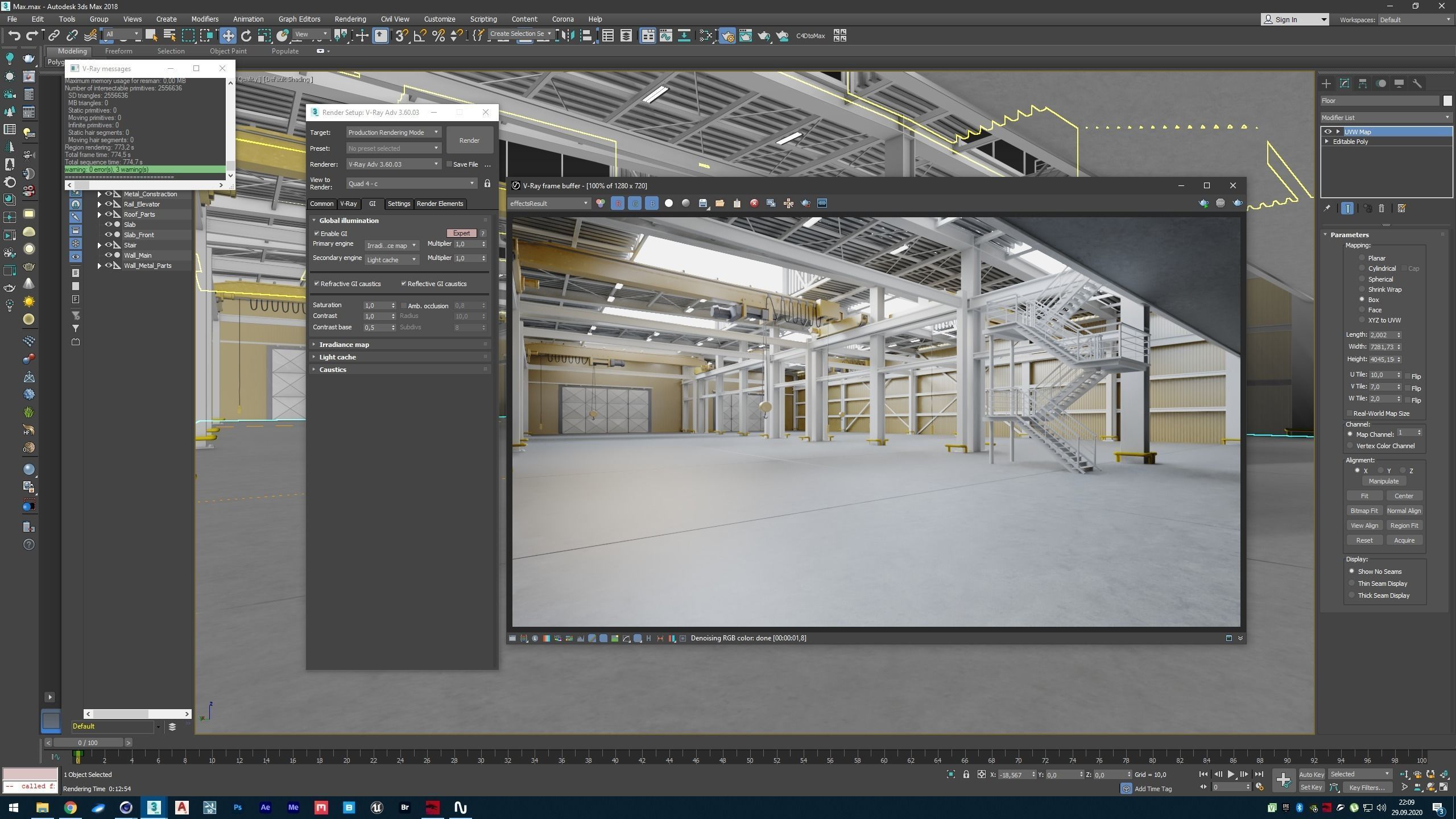The width and height of the screenshot is (1456, 819).
Task: Toggle green channel in frame buffer
Action: pos(635,203)
